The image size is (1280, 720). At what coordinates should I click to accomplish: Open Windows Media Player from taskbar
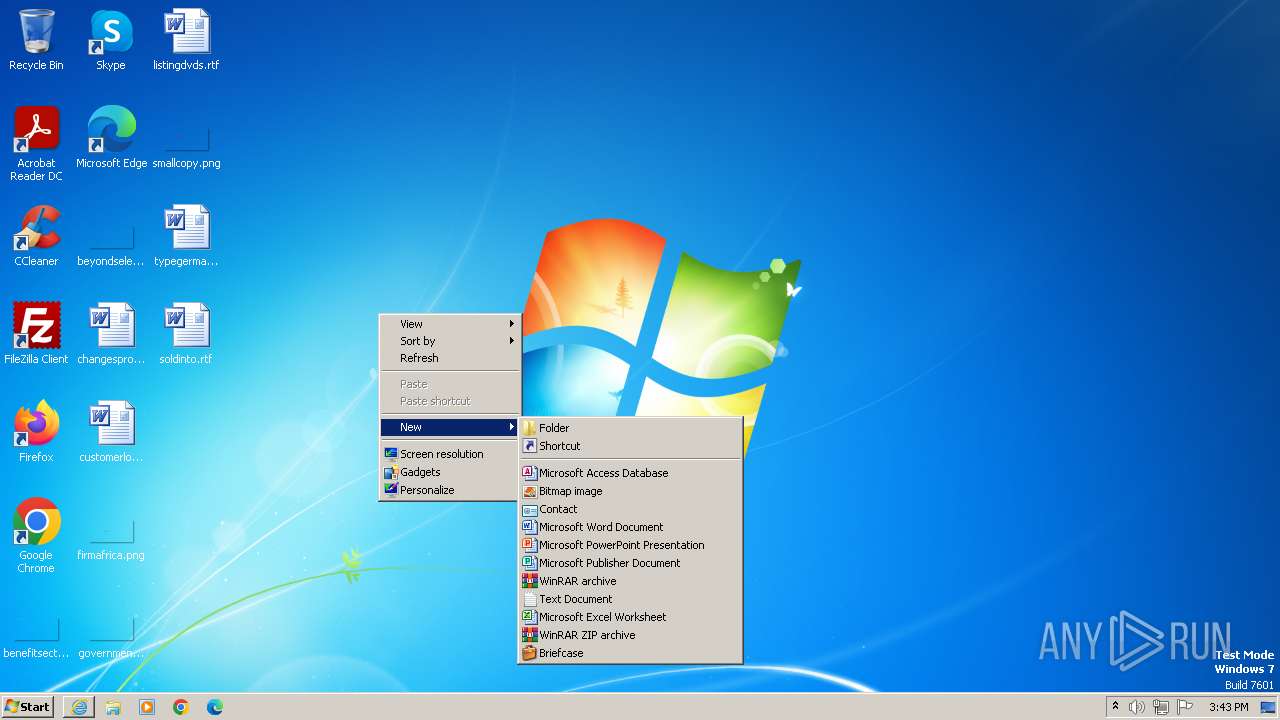coord(147,707)
